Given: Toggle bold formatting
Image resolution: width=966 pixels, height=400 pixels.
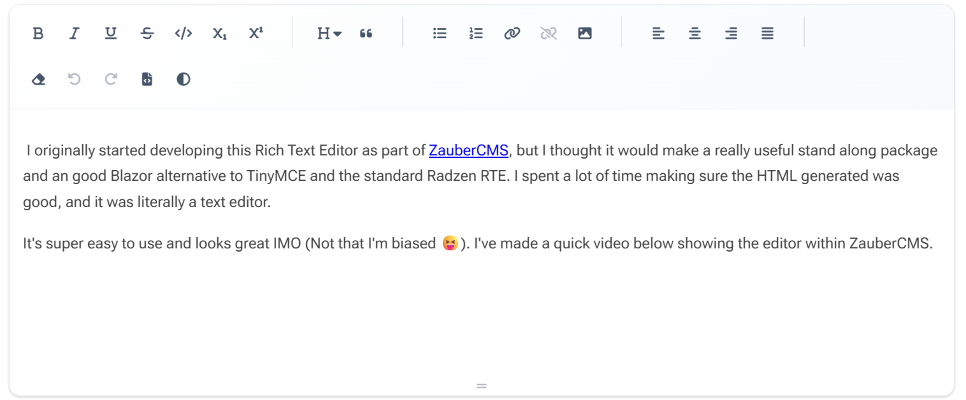Looking at the screenshot, I should [x=38, y=33].
